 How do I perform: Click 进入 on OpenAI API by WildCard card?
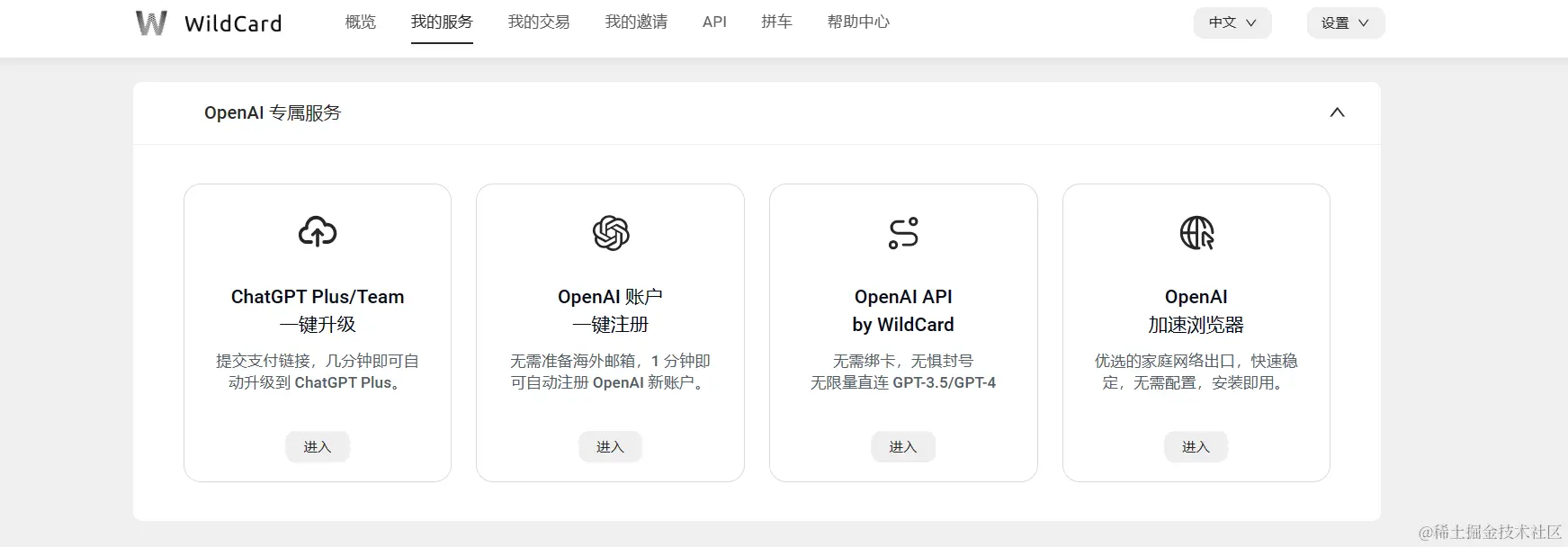(903, 446)
